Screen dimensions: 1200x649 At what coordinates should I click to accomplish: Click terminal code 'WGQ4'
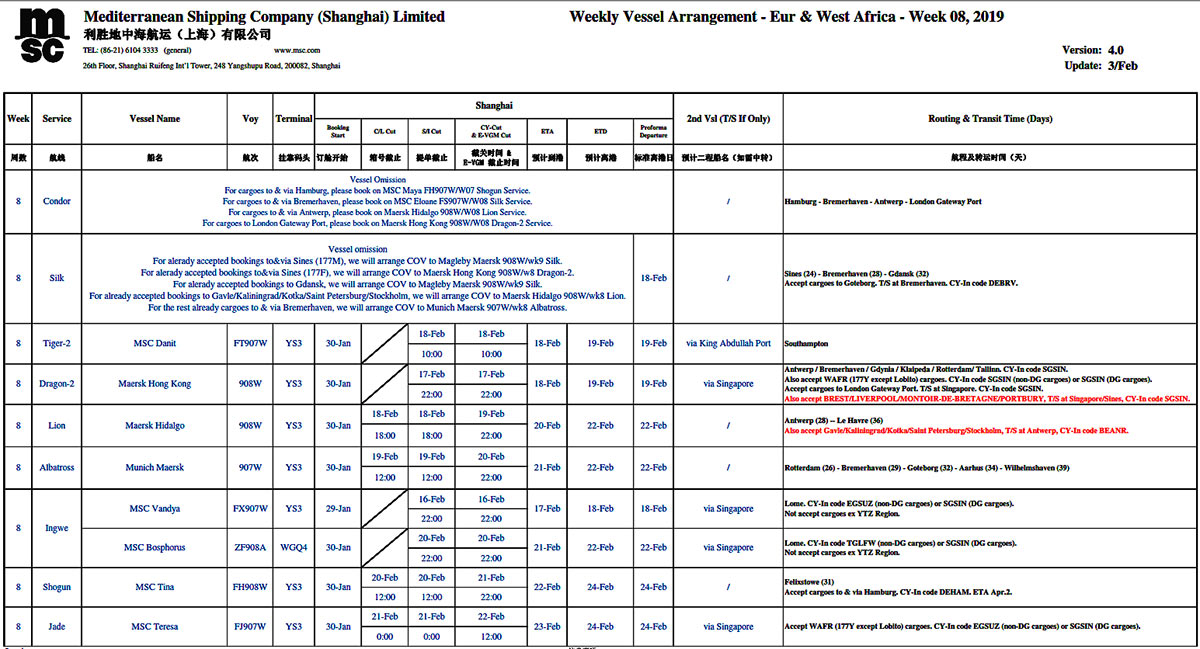(294, 548)
